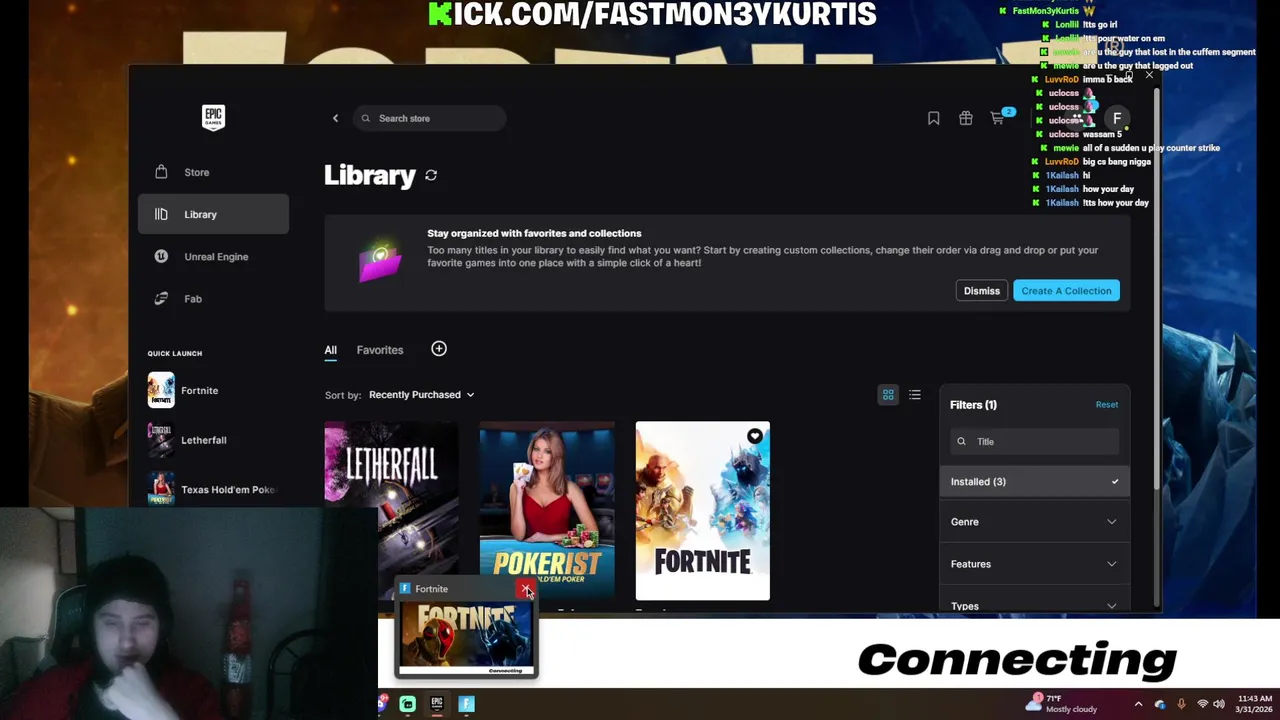
Task: Open Unreal Engine in the sidebar
Action: (213, 256)
